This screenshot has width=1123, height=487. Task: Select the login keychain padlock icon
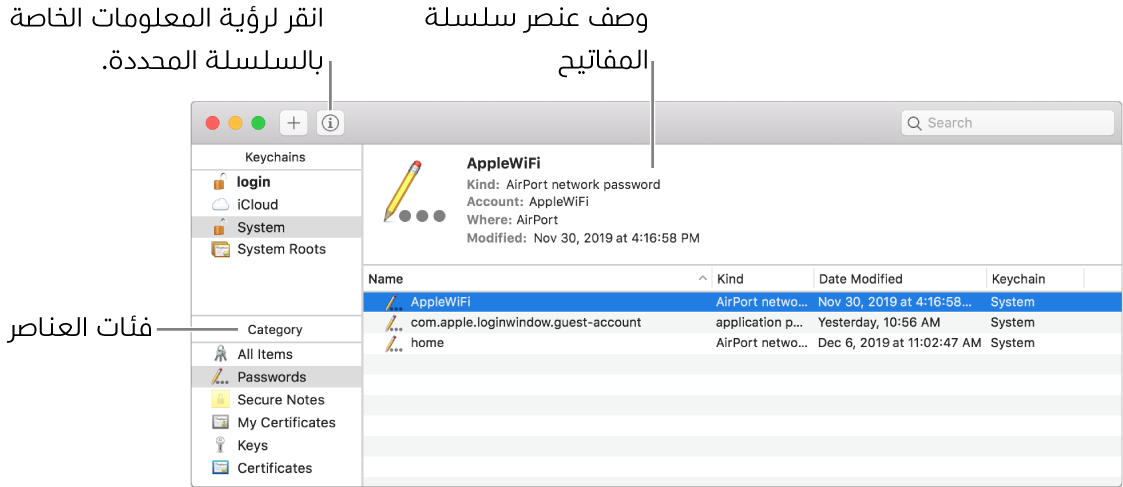(x=221, y=181)
